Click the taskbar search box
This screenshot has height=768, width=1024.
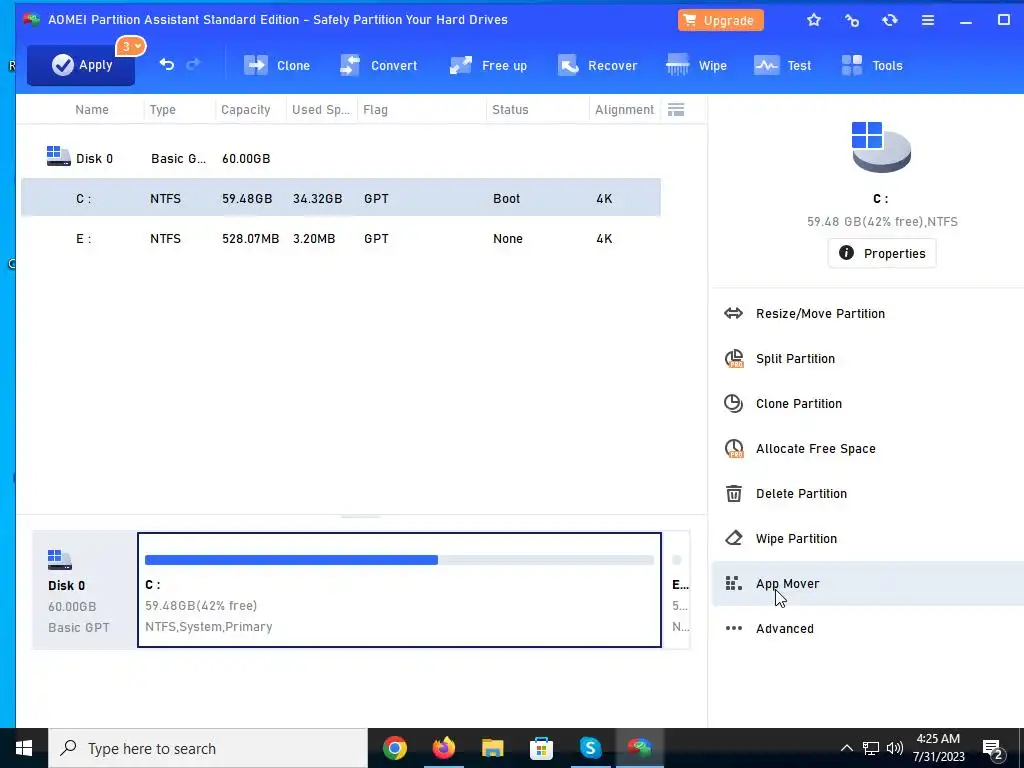[x=208, y=748]
